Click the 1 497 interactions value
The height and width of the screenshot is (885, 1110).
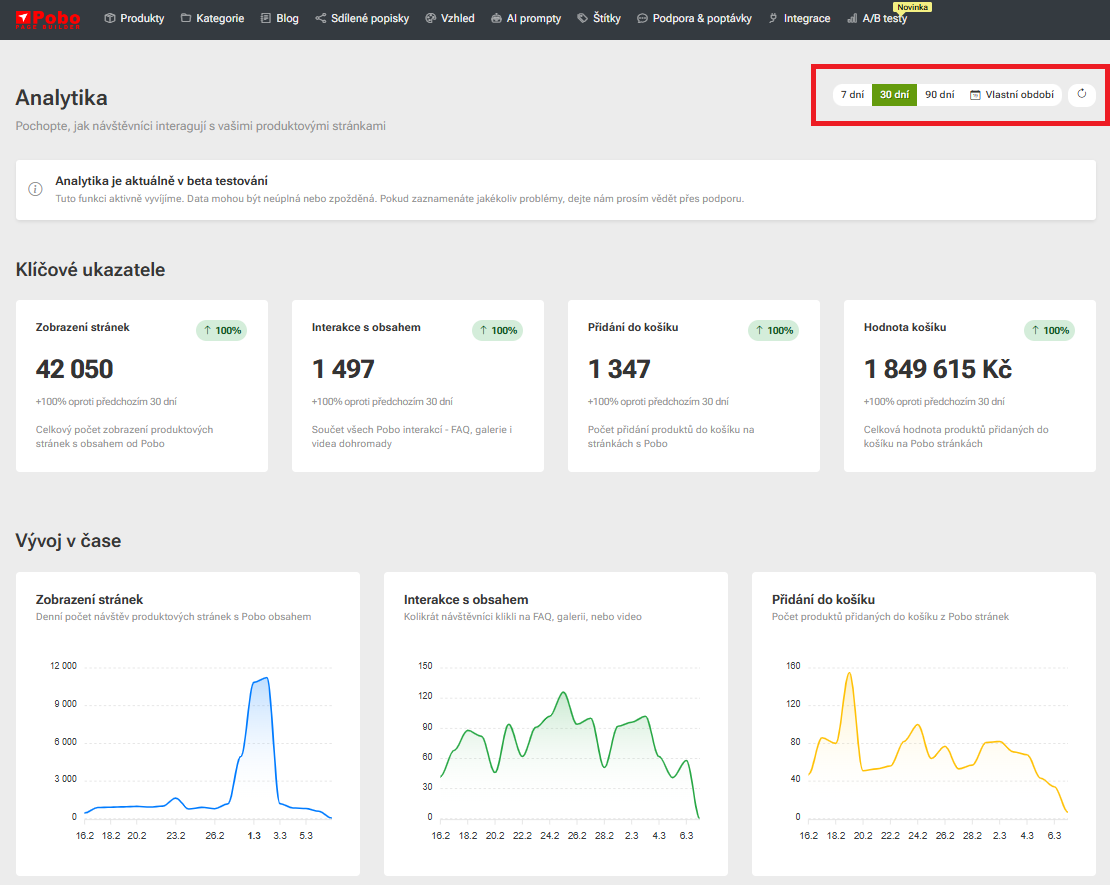coord(343,369)
